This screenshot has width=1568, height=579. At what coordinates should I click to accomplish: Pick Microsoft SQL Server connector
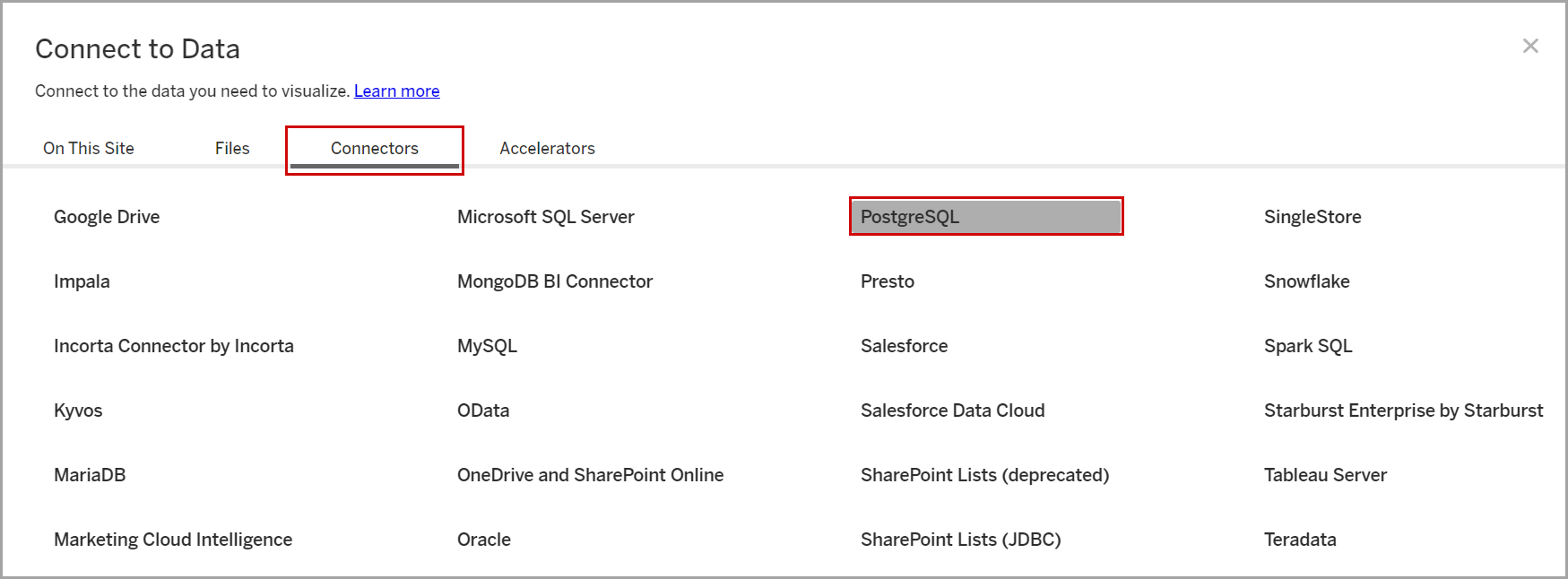point(545,217)
